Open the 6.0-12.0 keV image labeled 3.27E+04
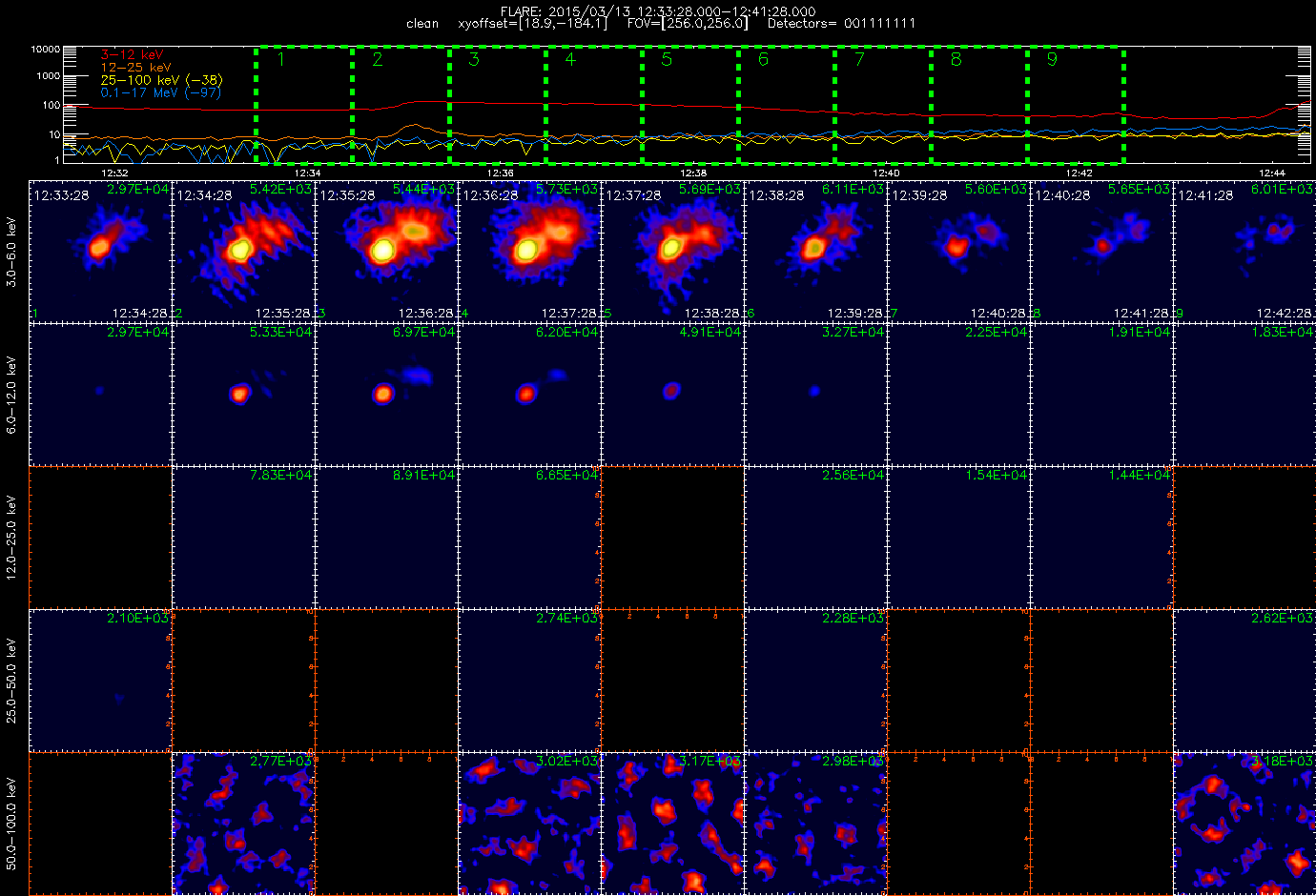This screenshot has width=1316, height=896. pos(816,394)
